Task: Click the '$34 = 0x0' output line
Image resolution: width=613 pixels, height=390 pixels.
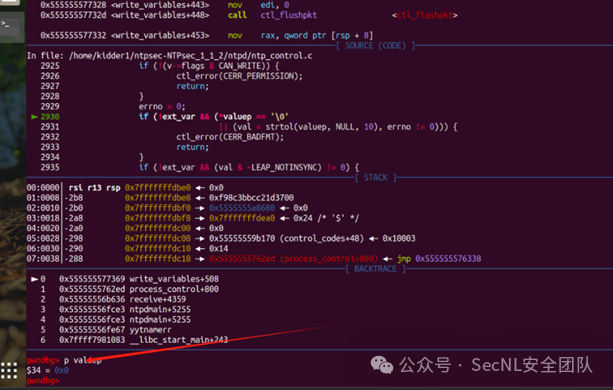Action: pos(48,370)
